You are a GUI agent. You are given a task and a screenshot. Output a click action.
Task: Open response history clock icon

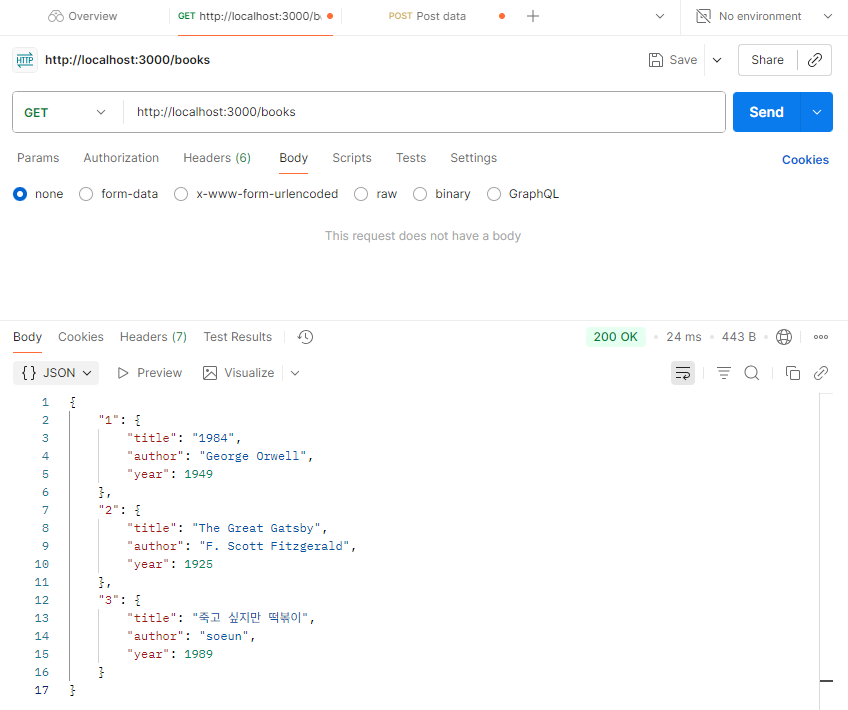click(x=306, y=337)
